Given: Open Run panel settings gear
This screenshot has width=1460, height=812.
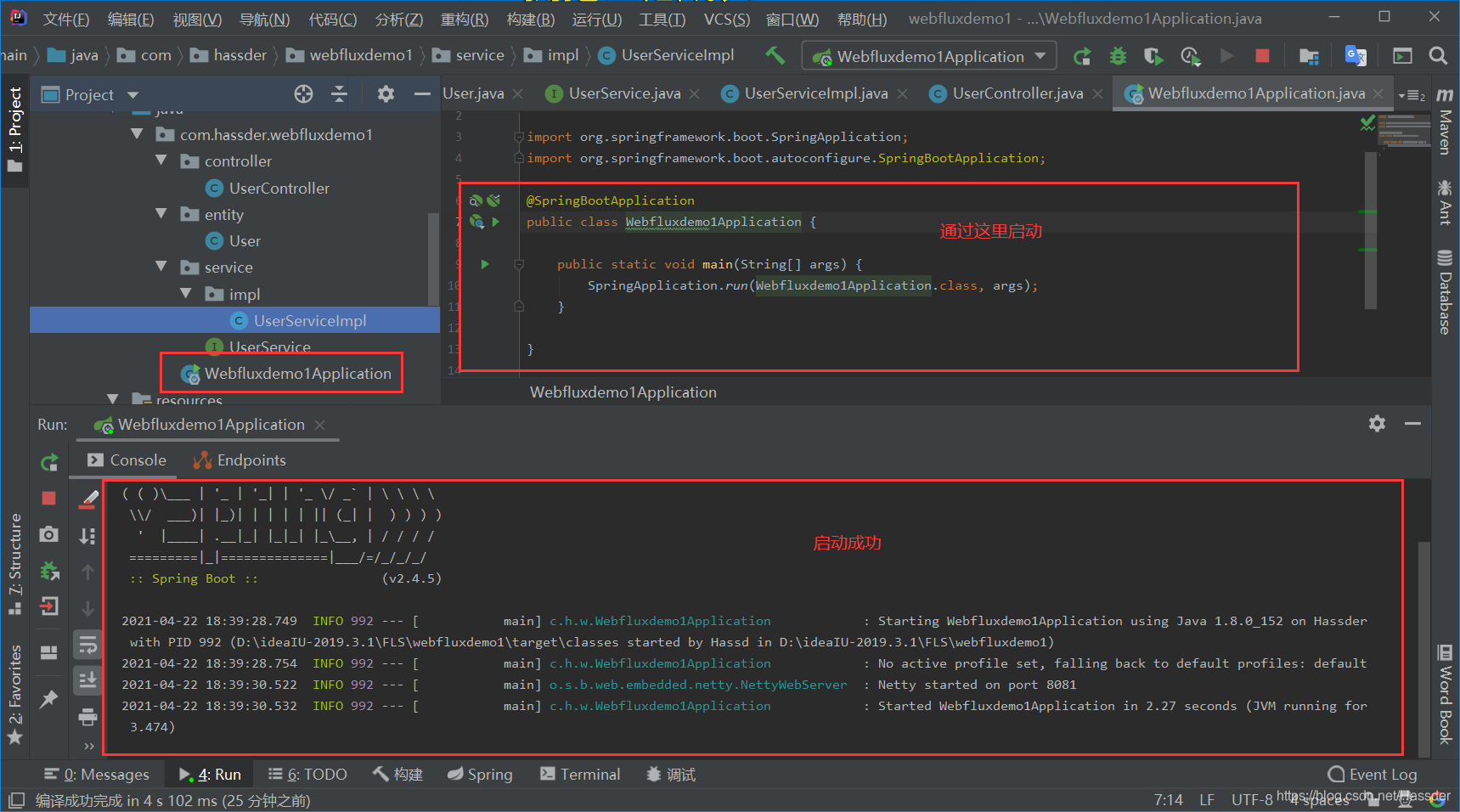Looking at the screenshot, I should (x=1377, y=423).
